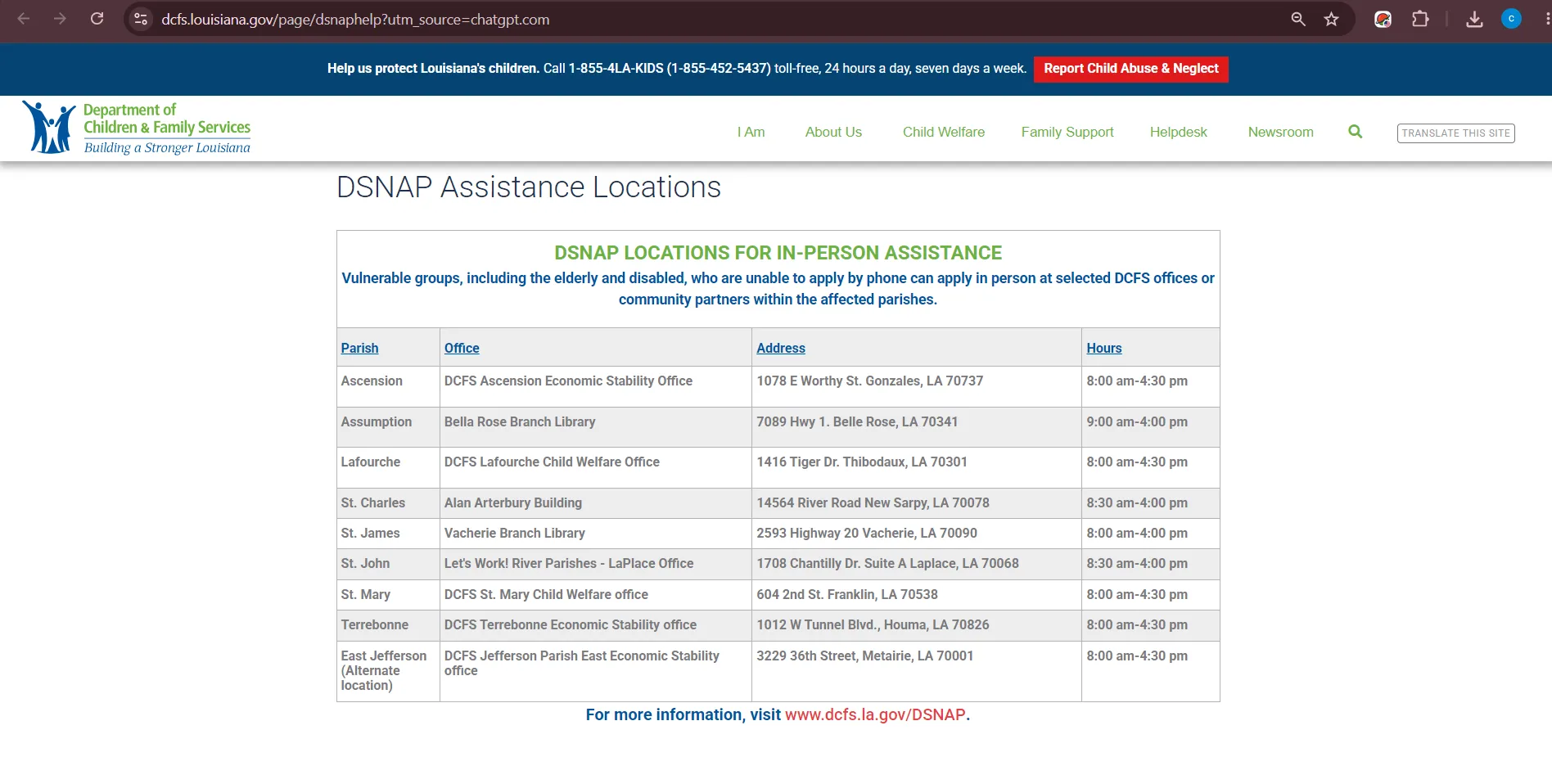Click DCFS Ascension Economic Stability Office text

(568, 381)
